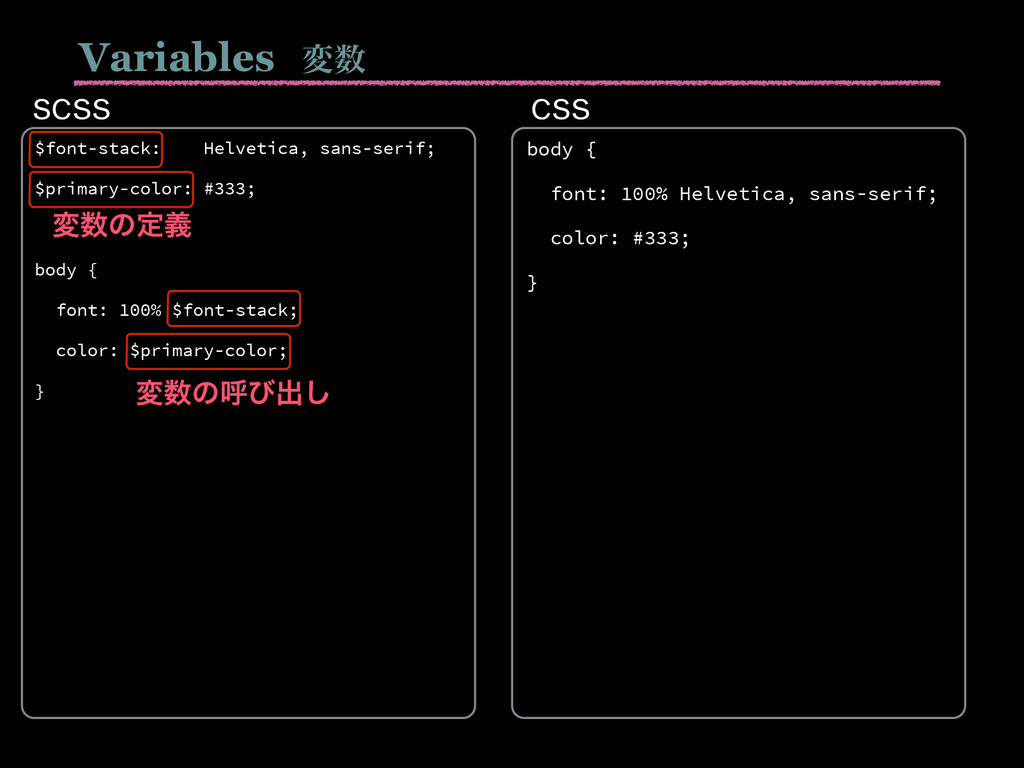The height and width of the screenshot is (768, 1024).
Task: Click the 'SCSS' heading
Action: pos(71,110)
